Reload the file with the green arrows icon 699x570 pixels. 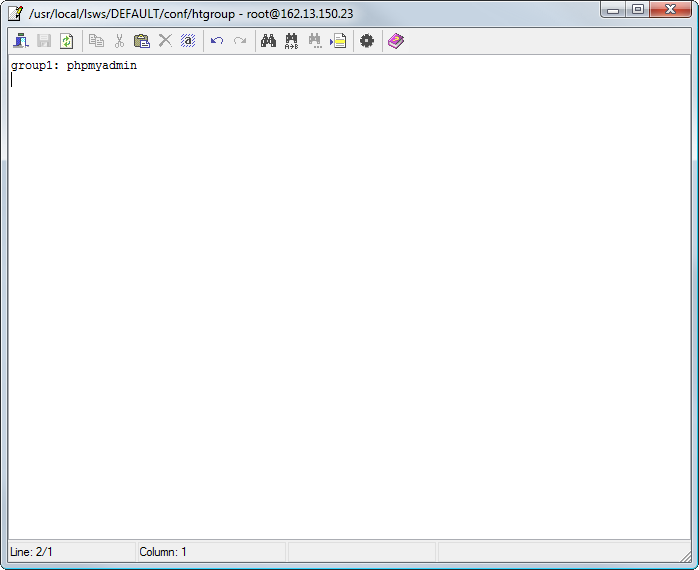[67, 41]
